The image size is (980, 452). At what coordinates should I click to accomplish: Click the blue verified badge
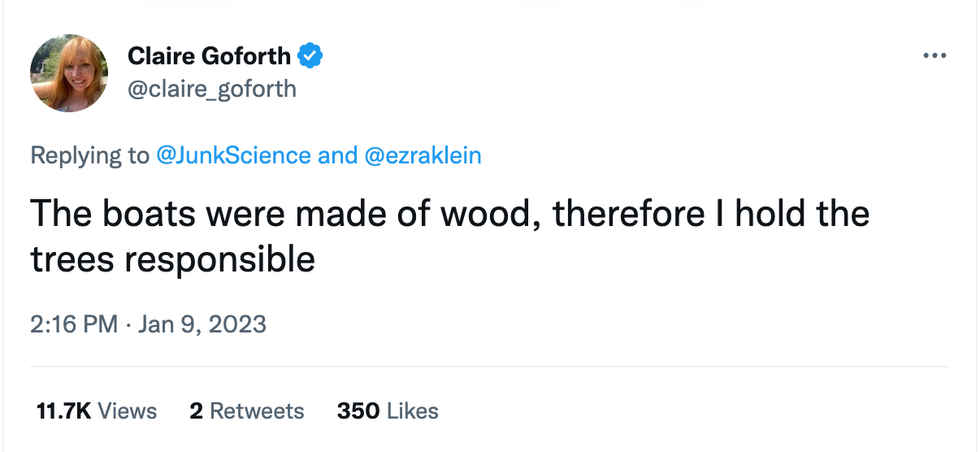pos(312,57)
